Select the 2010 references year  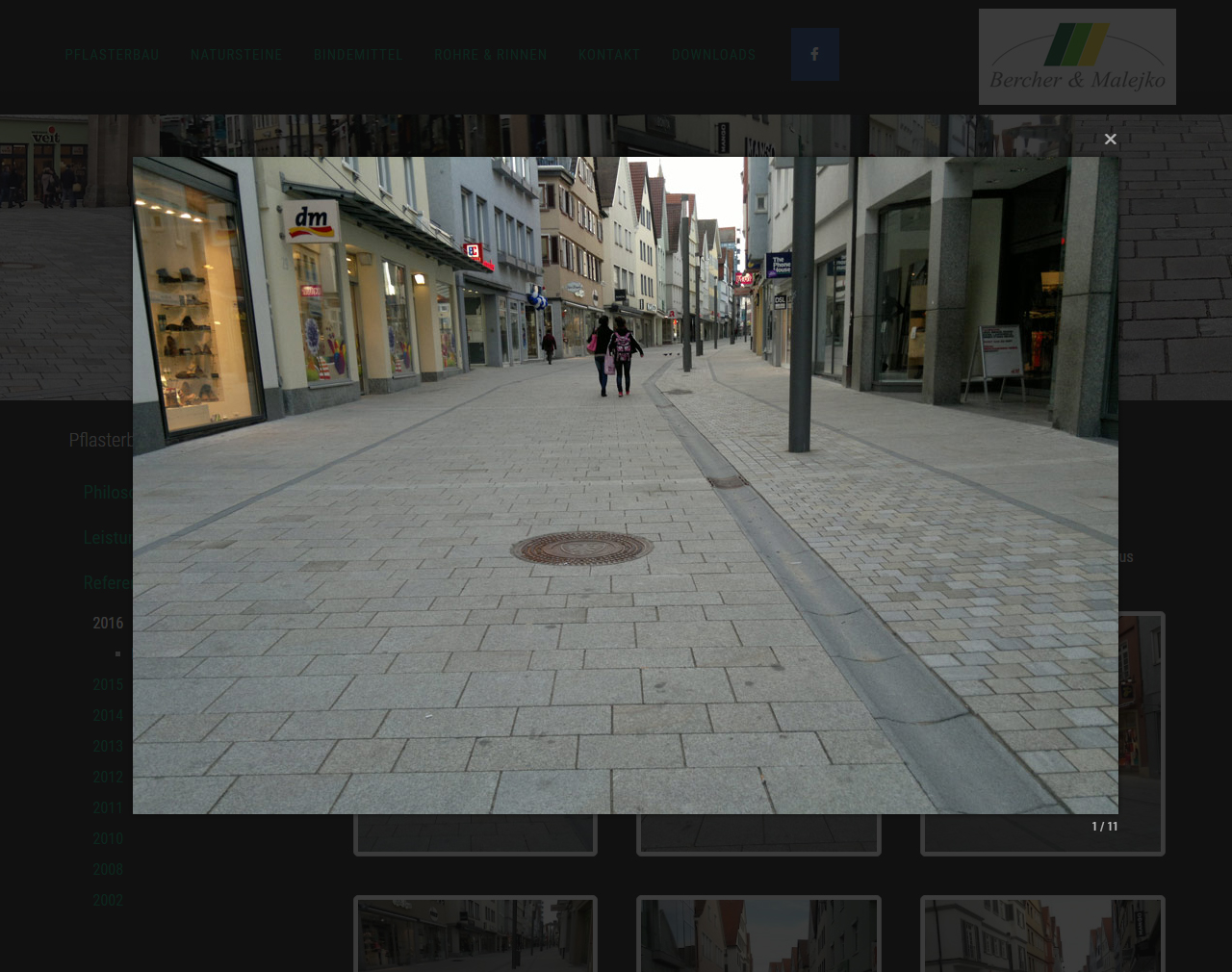pos(108,838)
